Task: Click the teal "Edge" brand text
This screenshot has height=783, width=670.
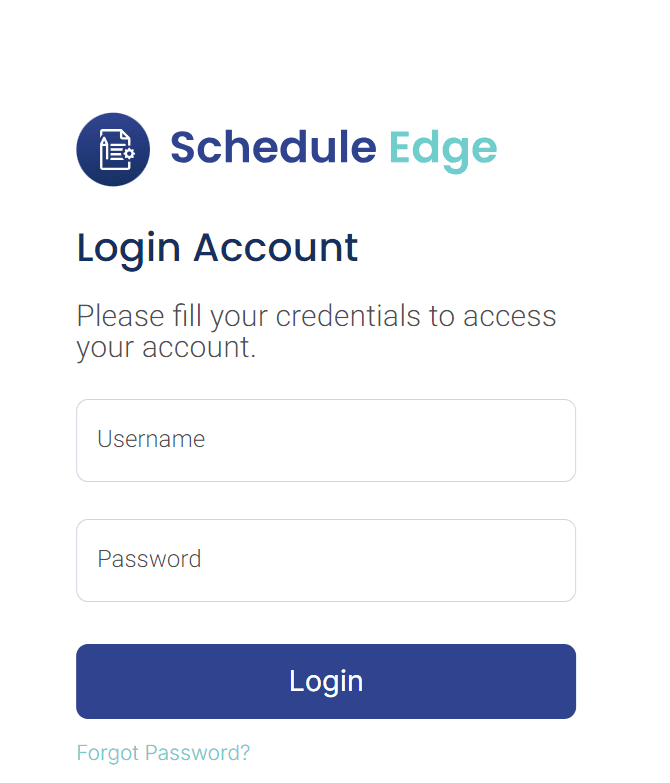Action: [x=442, y=148]
